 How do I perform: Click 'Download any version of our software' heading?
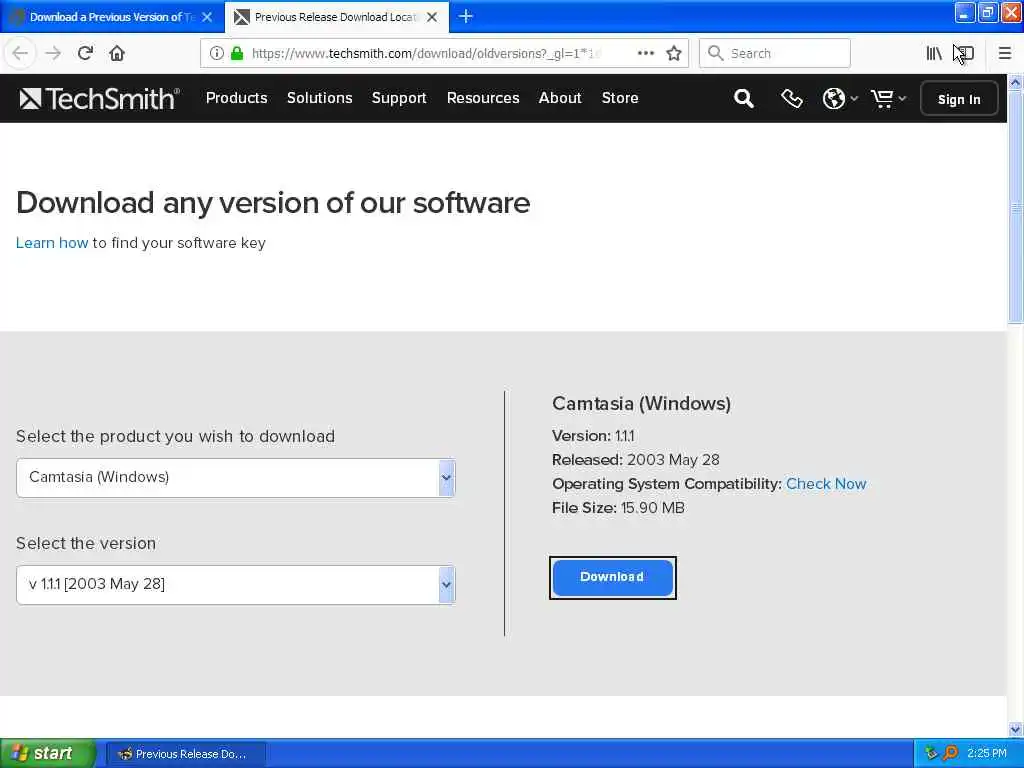pos(273,203)
